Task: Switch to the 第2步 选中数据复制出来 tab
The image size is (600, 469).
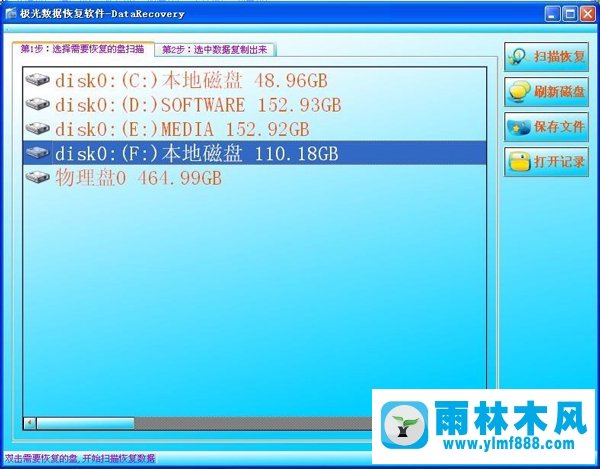Action: 215,49
